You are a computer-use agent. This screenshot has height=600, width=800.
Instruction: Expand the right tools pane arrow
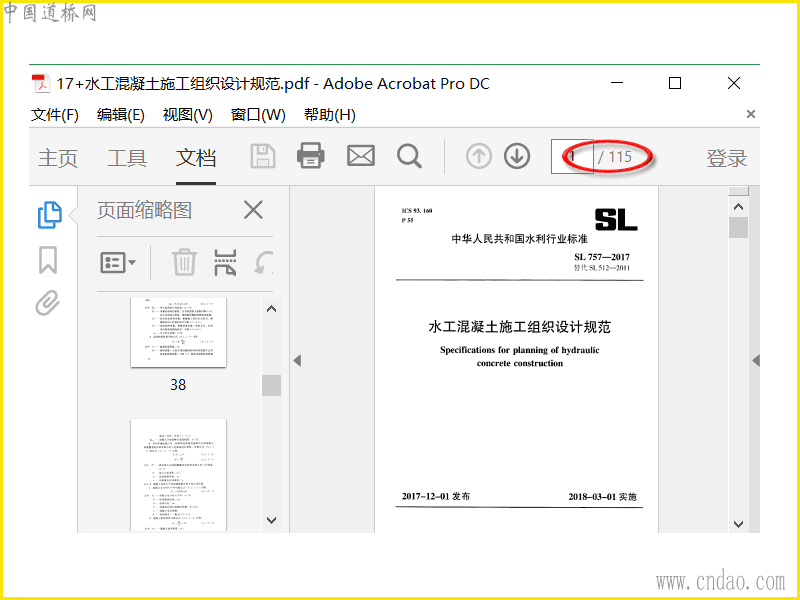tap(756, 361)
